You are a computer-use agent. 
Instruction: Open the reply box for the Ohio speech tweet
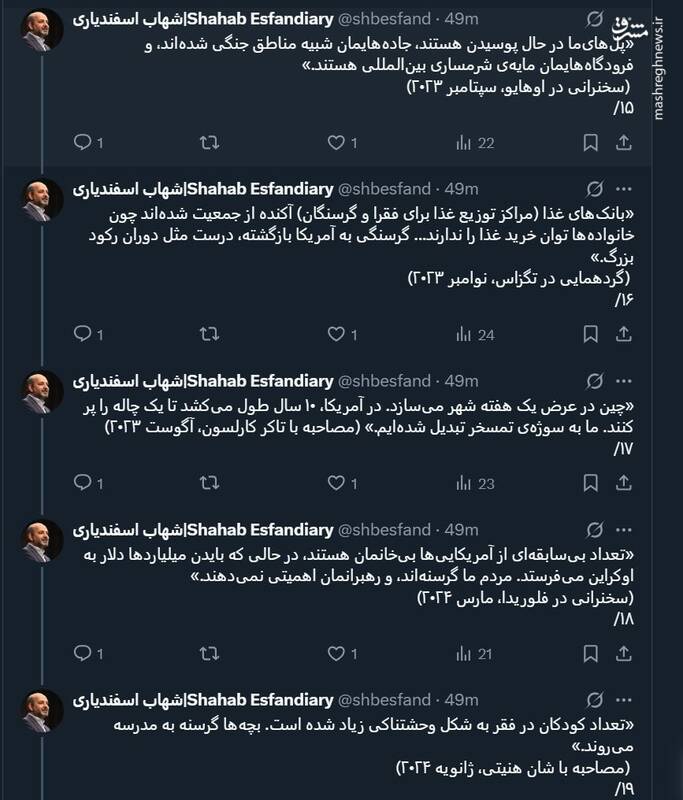(84, 142)
